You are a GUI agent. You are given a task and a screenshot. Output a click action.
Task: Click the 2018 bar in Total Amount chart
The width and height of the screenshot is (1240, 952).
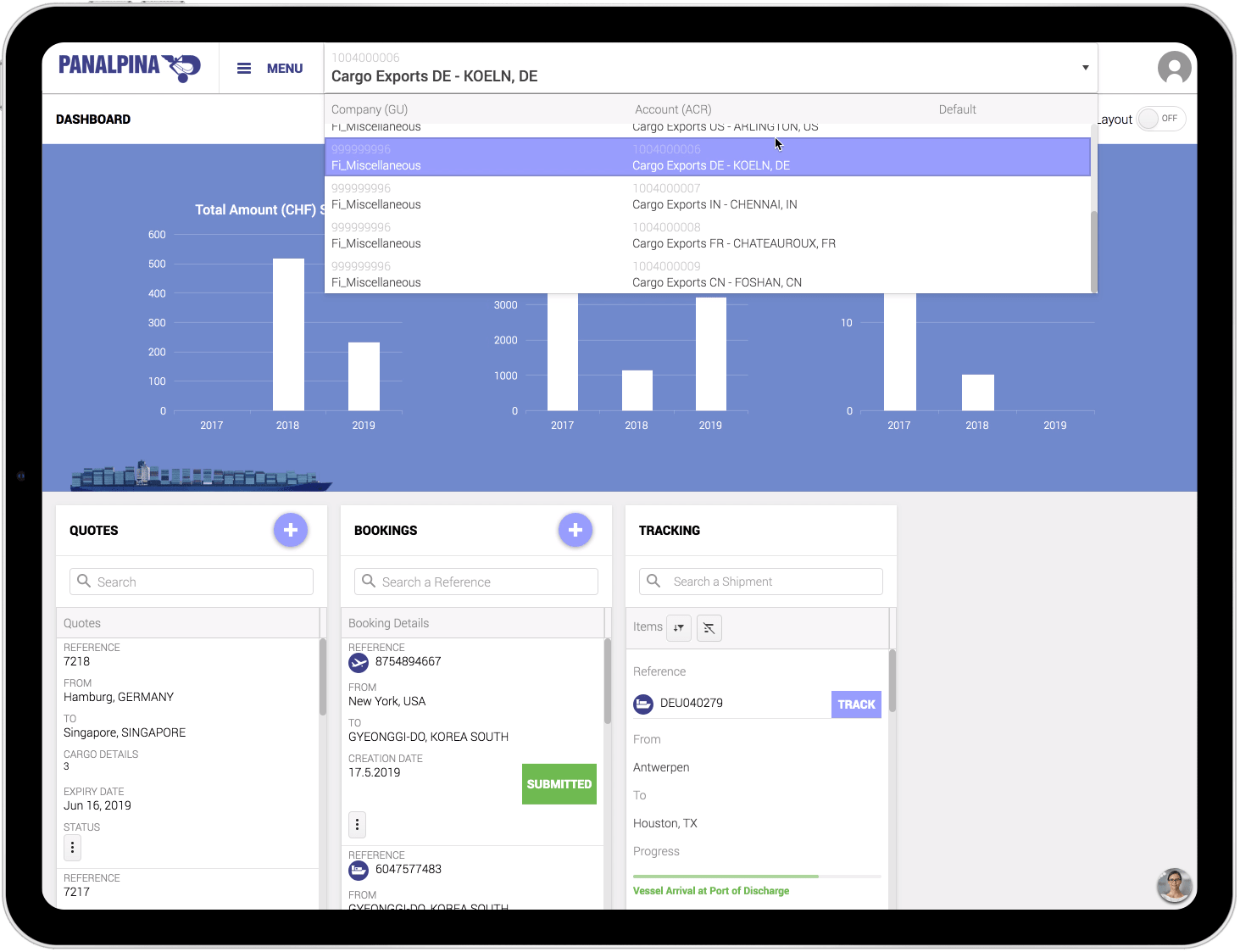pyautogui.click(x=288, y=335)
